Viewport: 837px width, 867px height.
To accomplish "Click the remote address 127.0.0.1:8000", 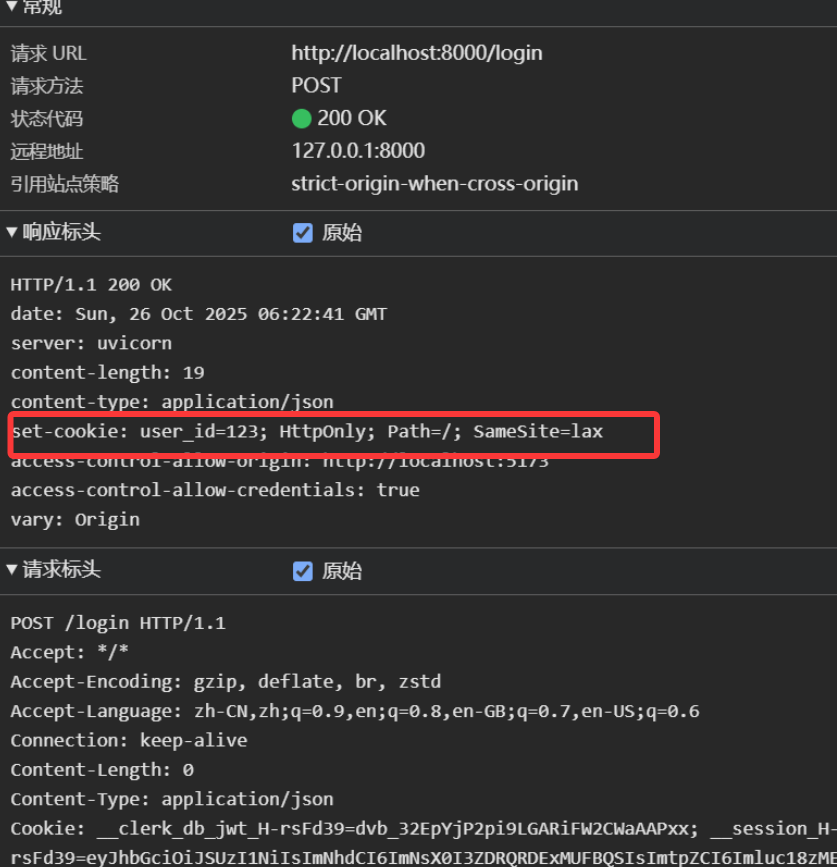I will coord(358,151).
